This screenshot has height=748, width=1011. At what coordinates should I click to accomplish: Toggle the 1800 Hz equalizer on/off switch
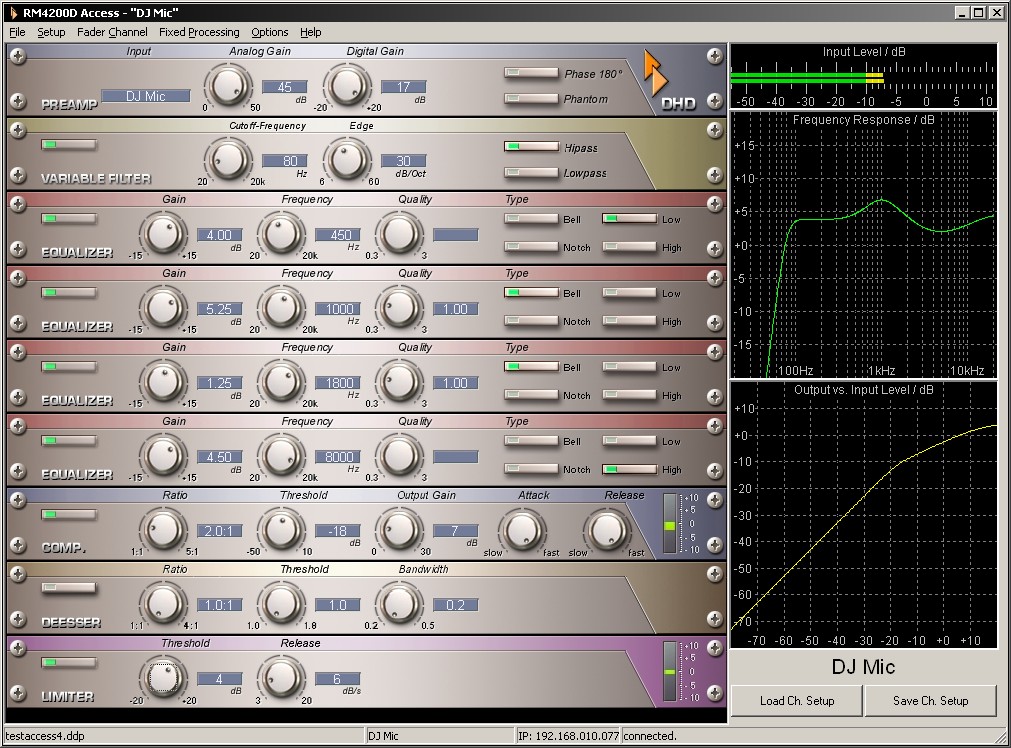click(69, 367)
